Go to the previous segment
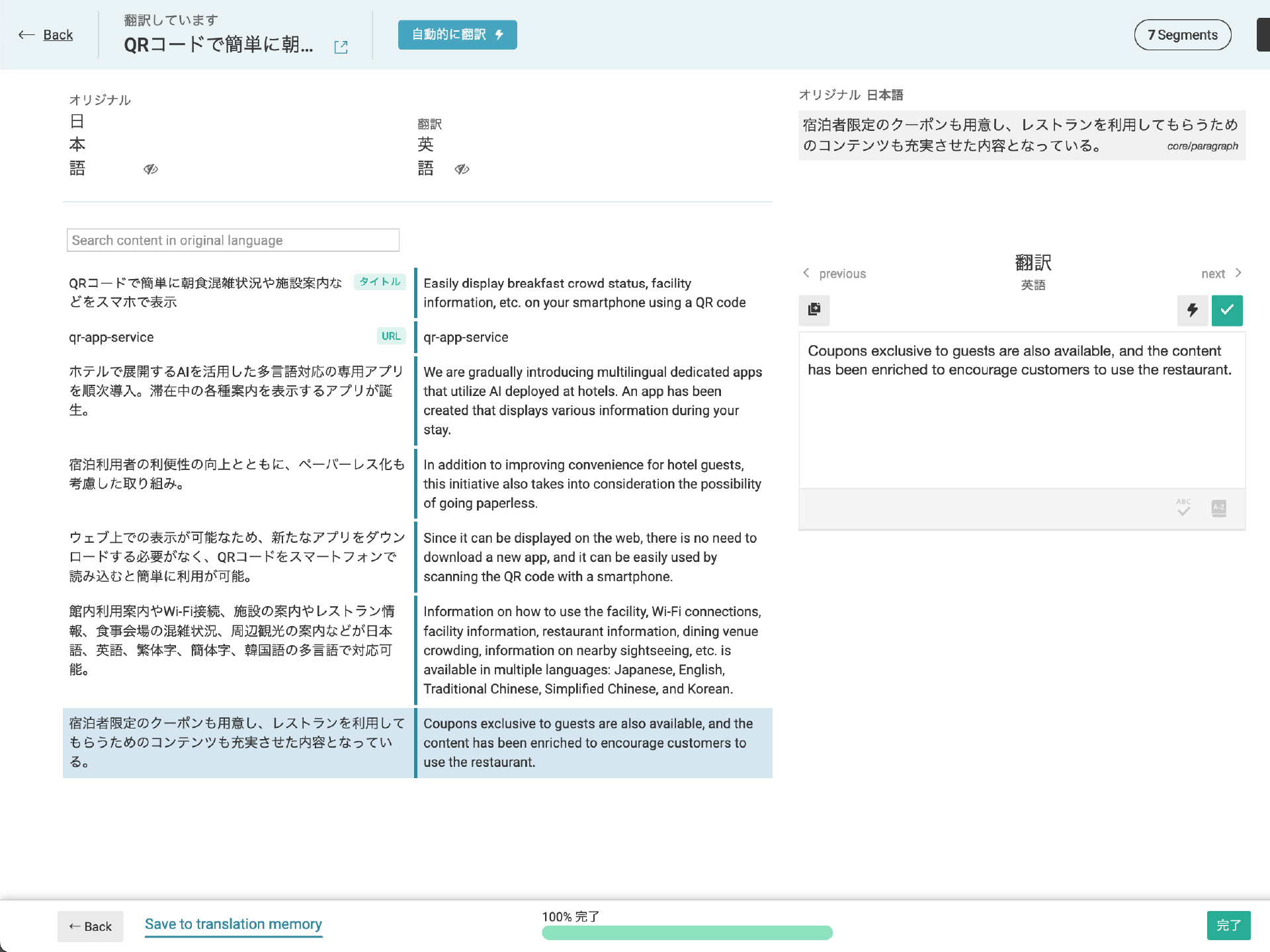The image size is (1270, 952). click(835, 274)
